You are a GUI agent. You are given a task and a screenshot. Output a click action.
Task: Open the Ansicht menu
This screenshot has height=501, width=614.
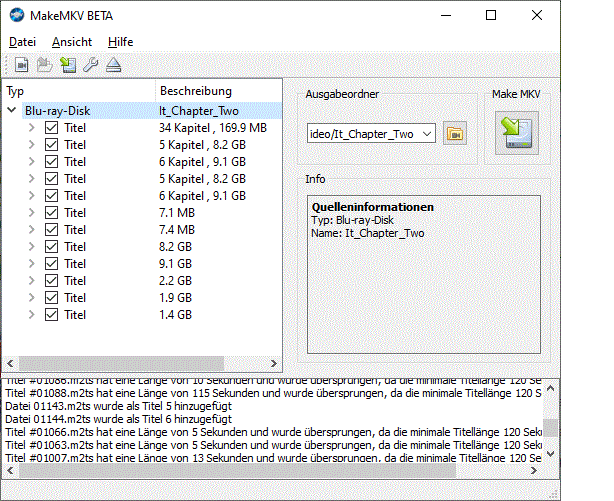(x=72, y=42)
